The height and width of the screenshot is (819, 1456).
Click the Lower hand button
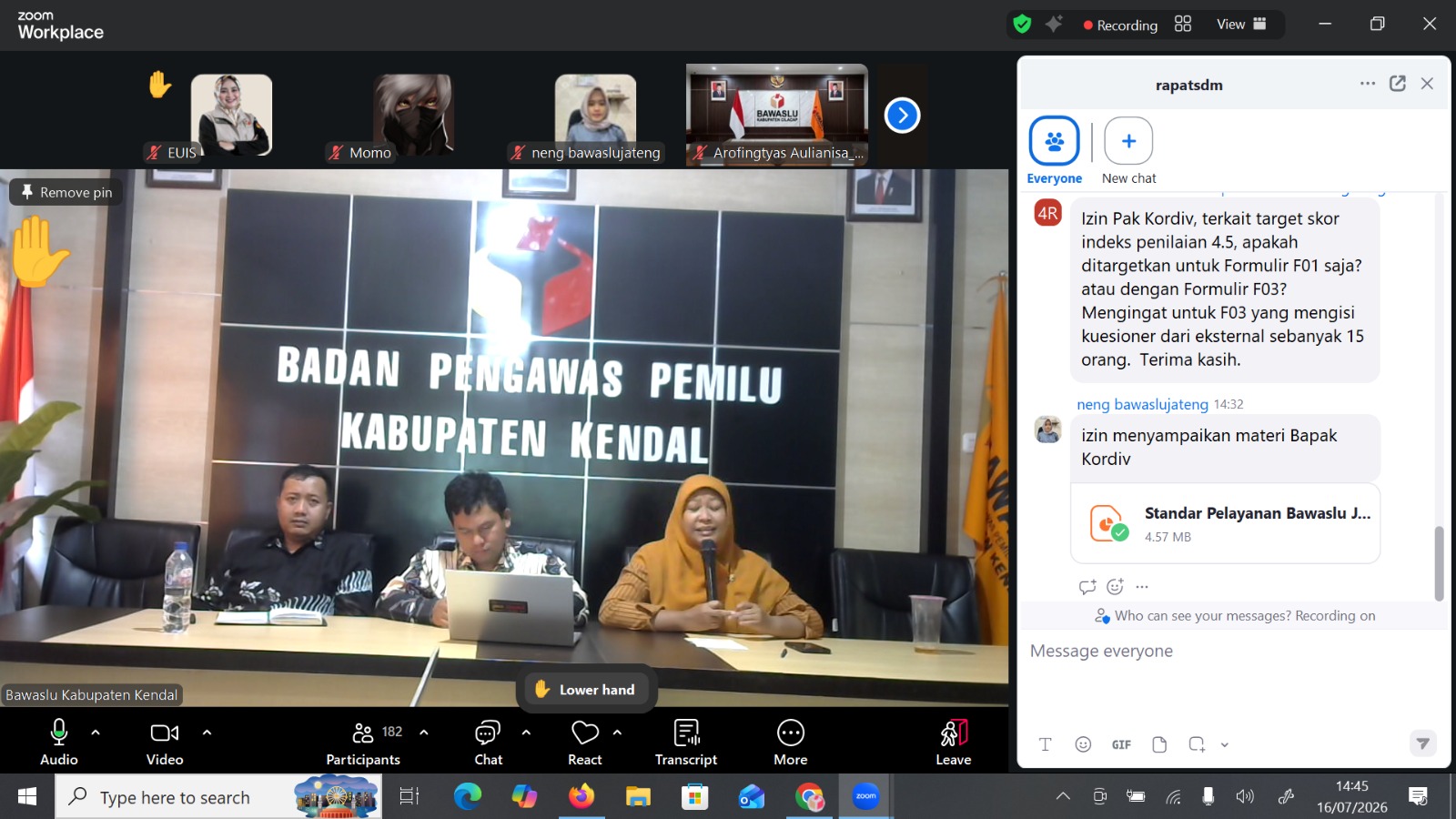585,690
